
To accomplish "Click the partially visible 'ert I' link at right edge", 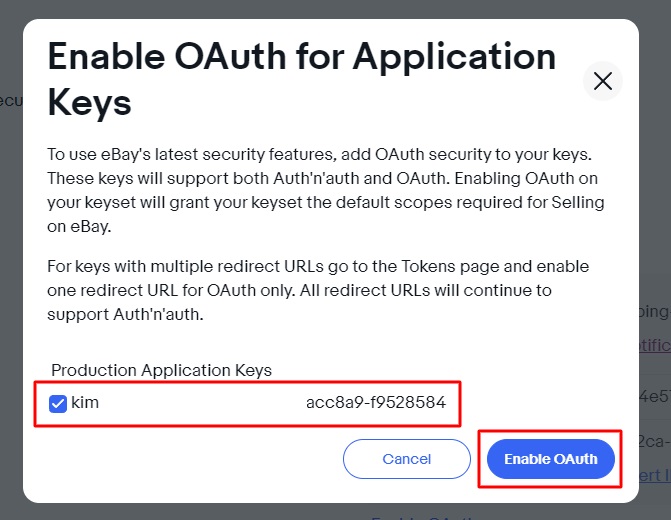I will click(x=655, y=475).
